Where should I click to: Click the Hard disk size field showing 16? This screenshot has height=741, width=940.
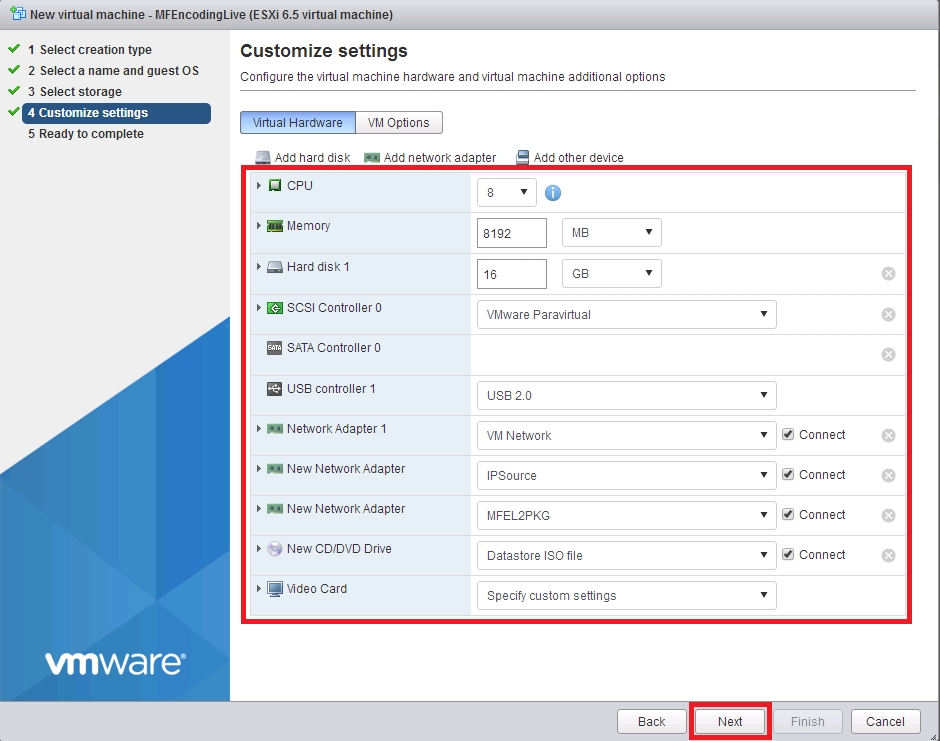click(x=512, y=274)
